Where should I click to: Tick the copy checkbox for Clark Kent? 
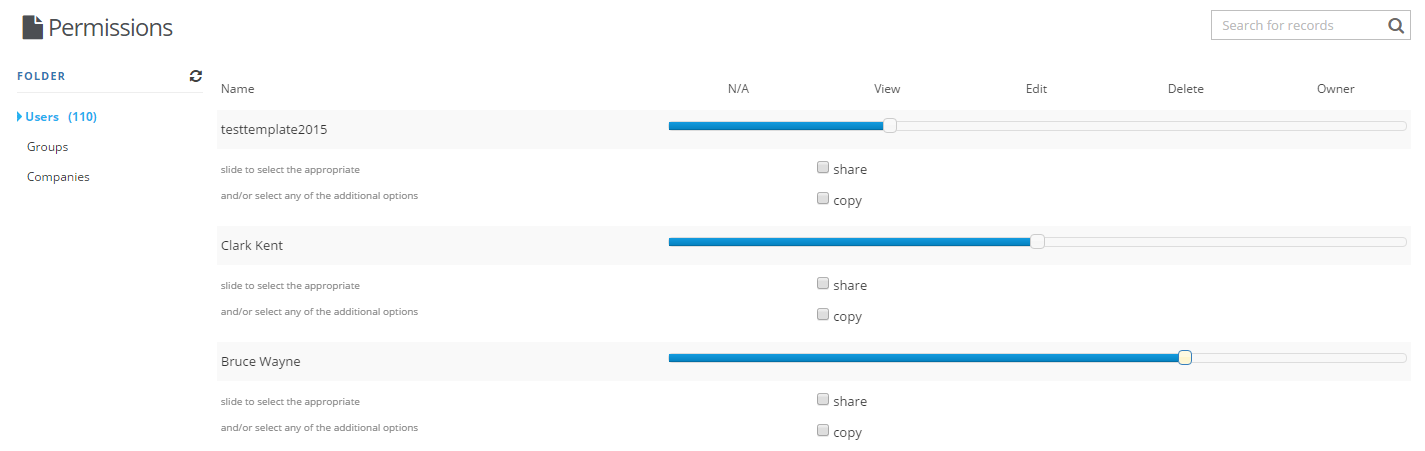click(823, 314)
